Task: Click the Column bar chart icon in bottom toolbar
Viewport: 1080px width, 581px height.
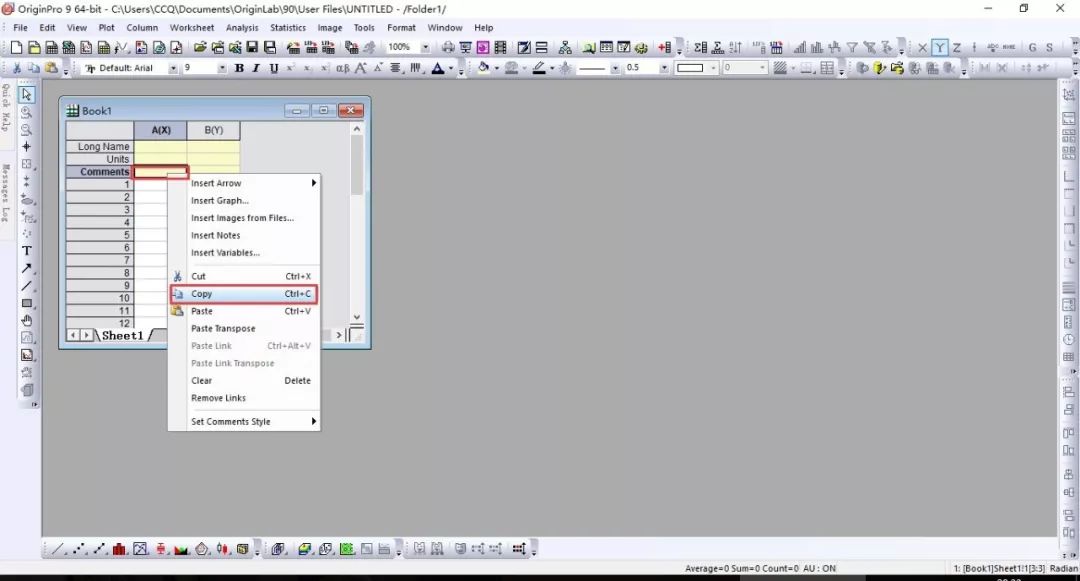Action: 119,549
